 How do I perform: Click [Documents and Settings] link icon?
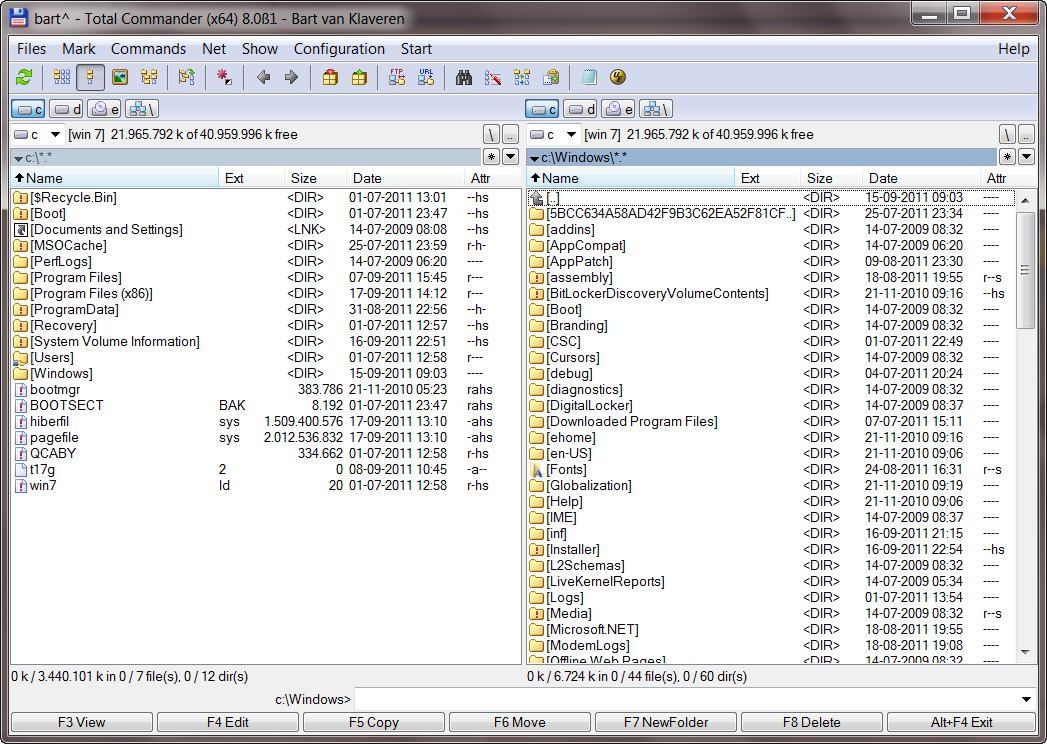coord(21,230)
